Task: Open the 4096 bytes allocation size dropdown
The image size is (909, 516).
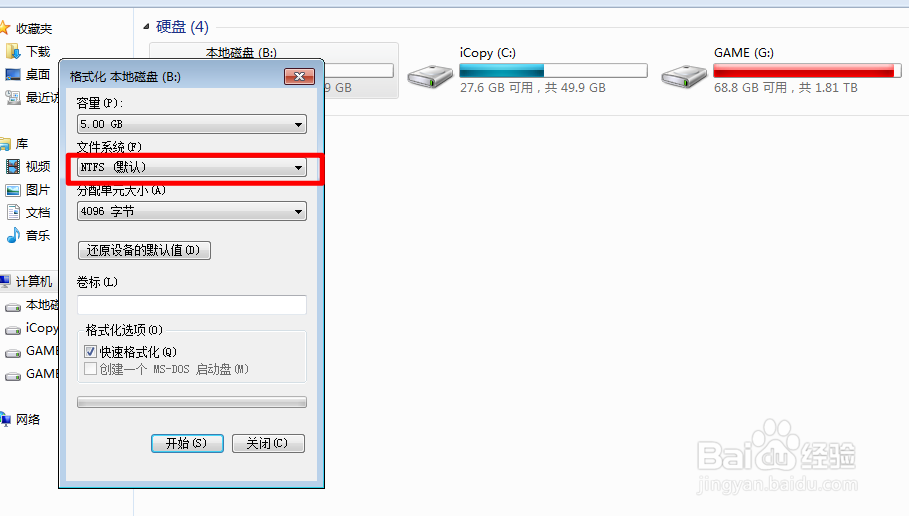Action: (192, 211)
